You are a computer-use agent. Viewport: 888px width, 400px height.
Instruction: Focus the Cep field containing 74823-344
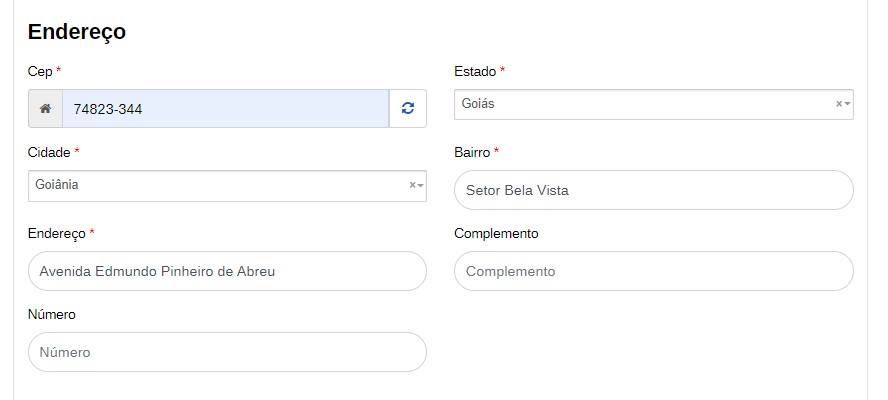tap(225, 108)
